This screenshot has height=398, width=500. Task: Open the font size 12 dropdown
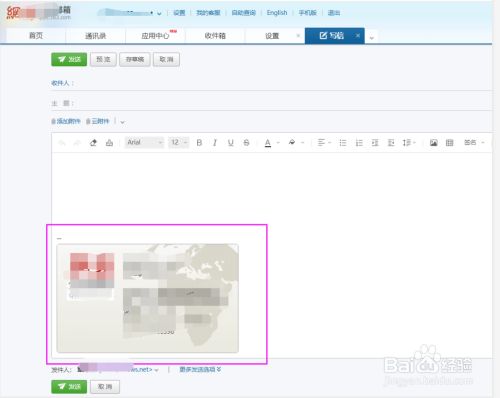pos(179,143)
